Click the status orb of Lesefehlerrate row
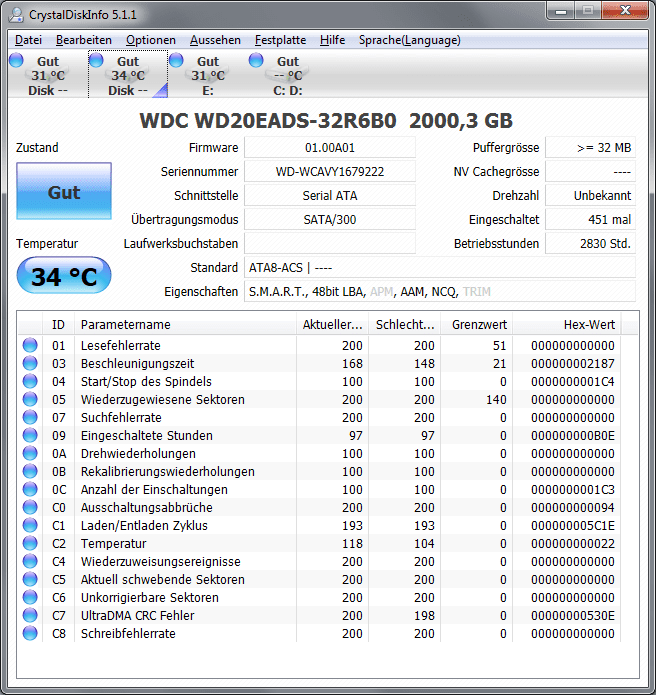The height and width of the screenshot is (695, 656). click(30, 345)
